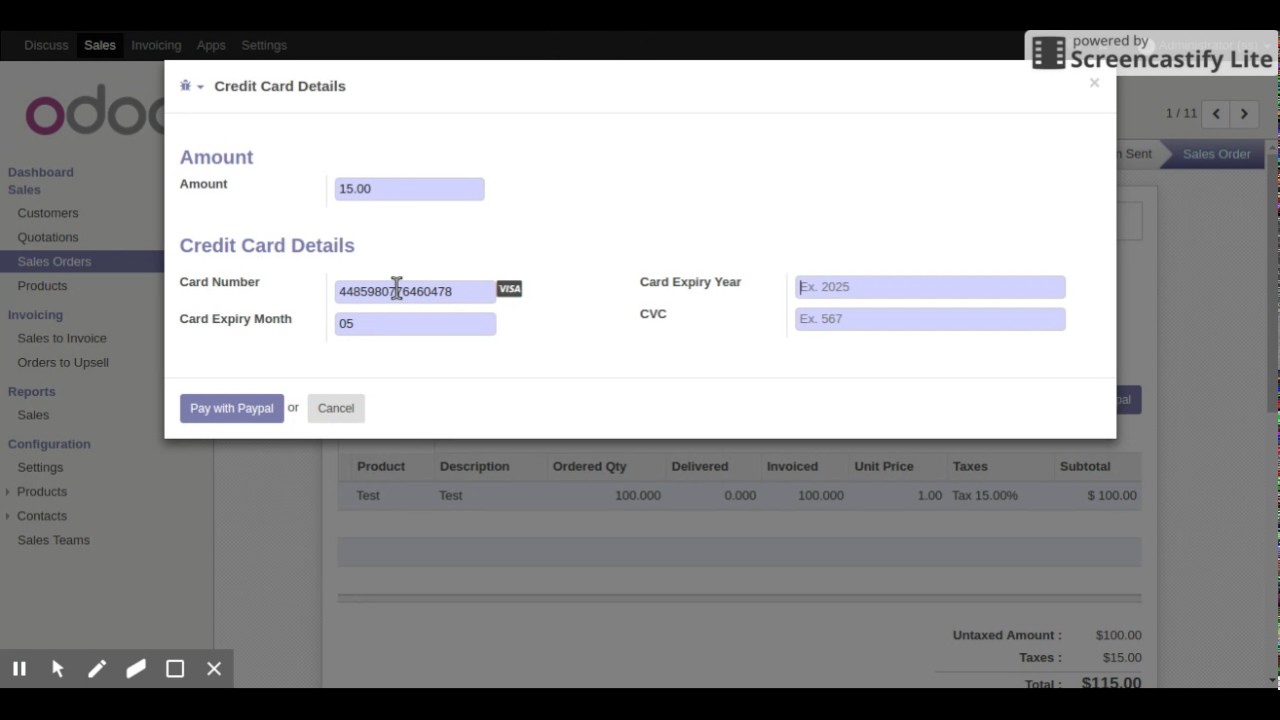Click the CVC input field
Screen dimensions: 1280x720
tap(930, 319)
